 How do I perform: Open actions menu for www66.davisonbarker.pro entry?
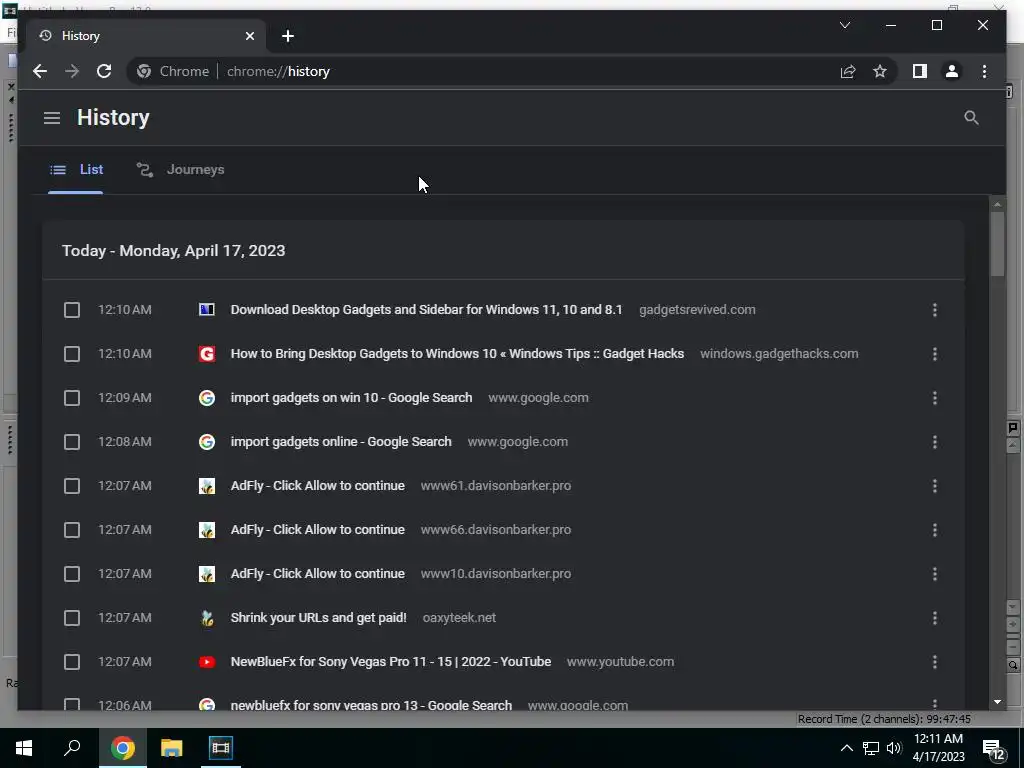pos(935,530)
